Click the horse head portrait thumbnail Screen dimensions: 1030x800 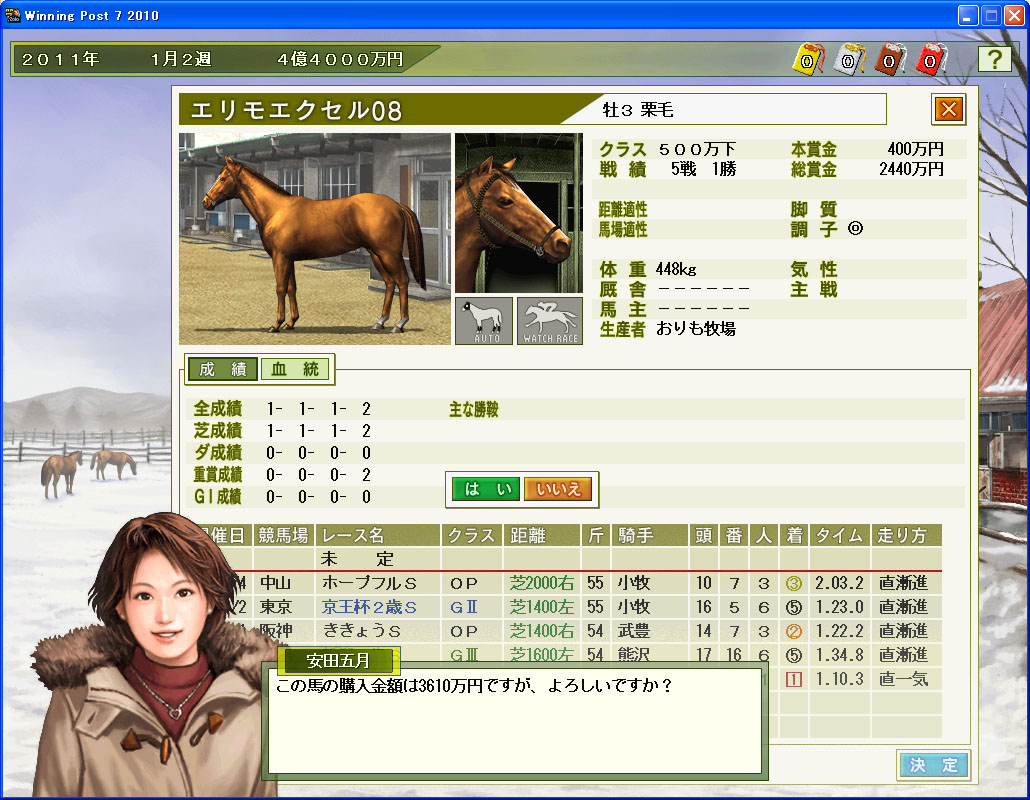518,213
